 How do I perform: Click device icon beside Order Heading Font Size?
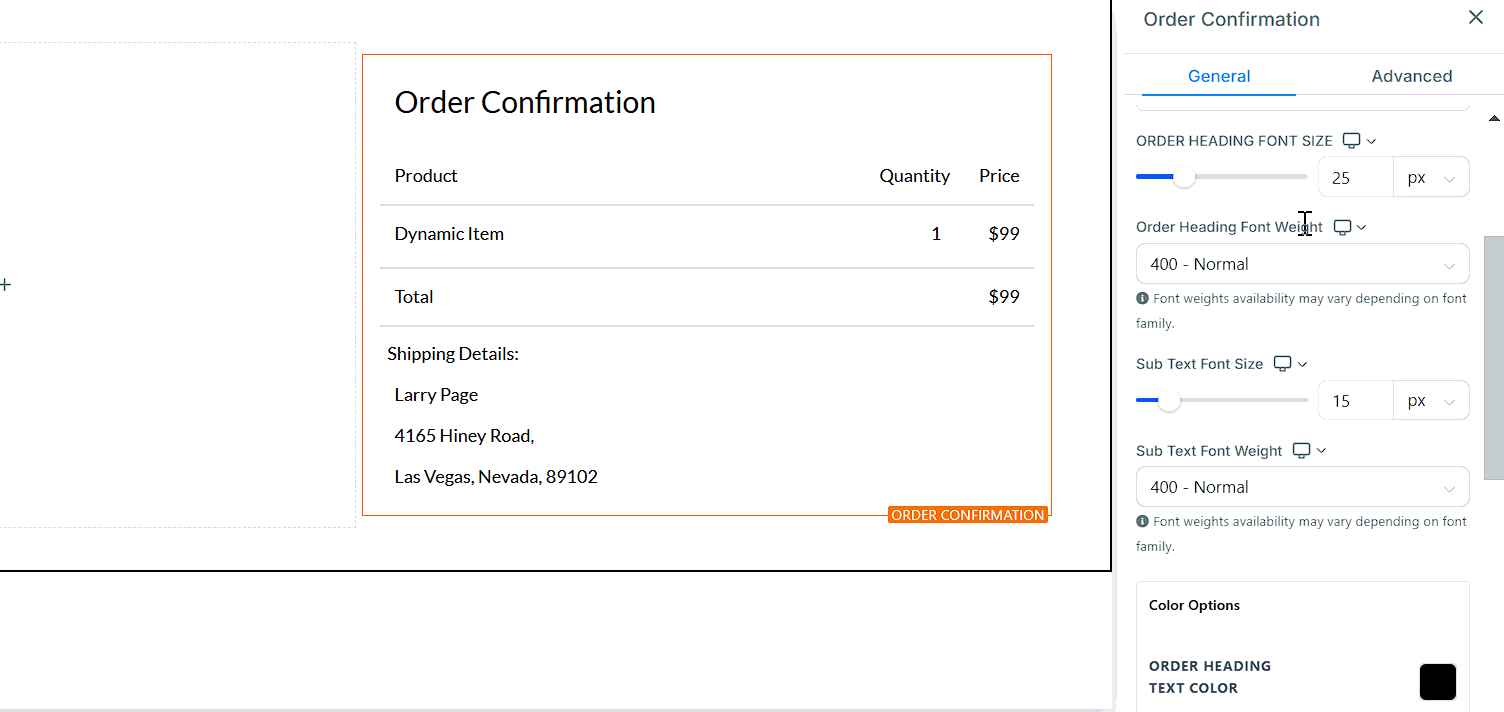tap(1351, 140)
